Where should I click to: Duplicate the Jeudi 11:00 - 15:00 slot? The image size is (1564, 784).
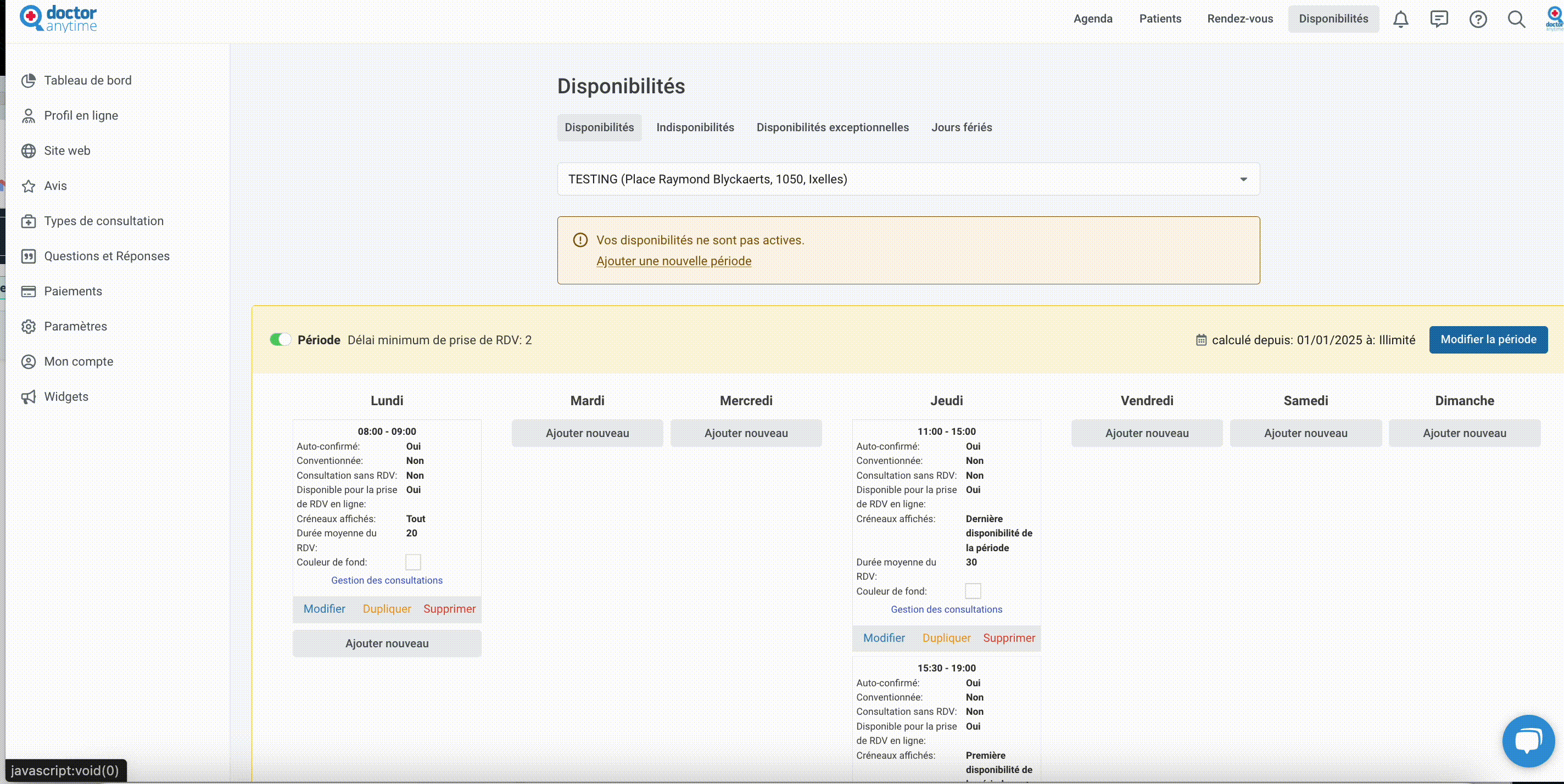point(947,638)
